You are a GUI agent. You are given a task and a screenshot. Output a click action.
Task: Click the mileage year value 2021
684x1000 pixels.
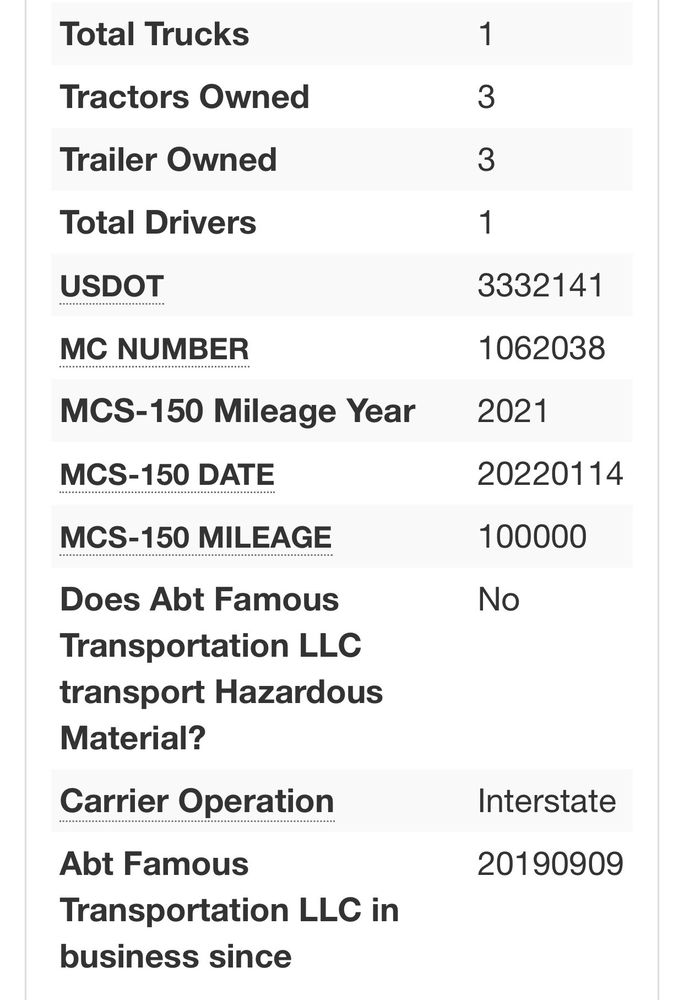(x=513, y=411)
